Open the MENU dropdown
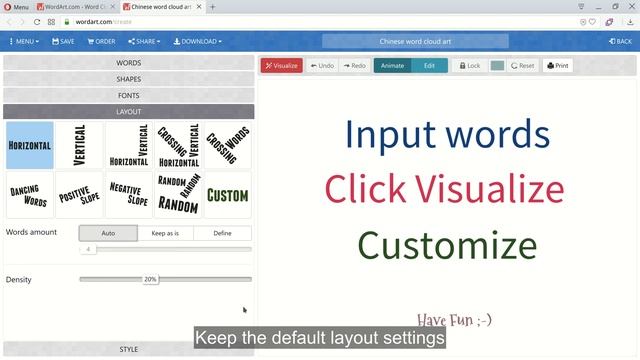This screenshot has height=360, width=640. tap(24, 41)
